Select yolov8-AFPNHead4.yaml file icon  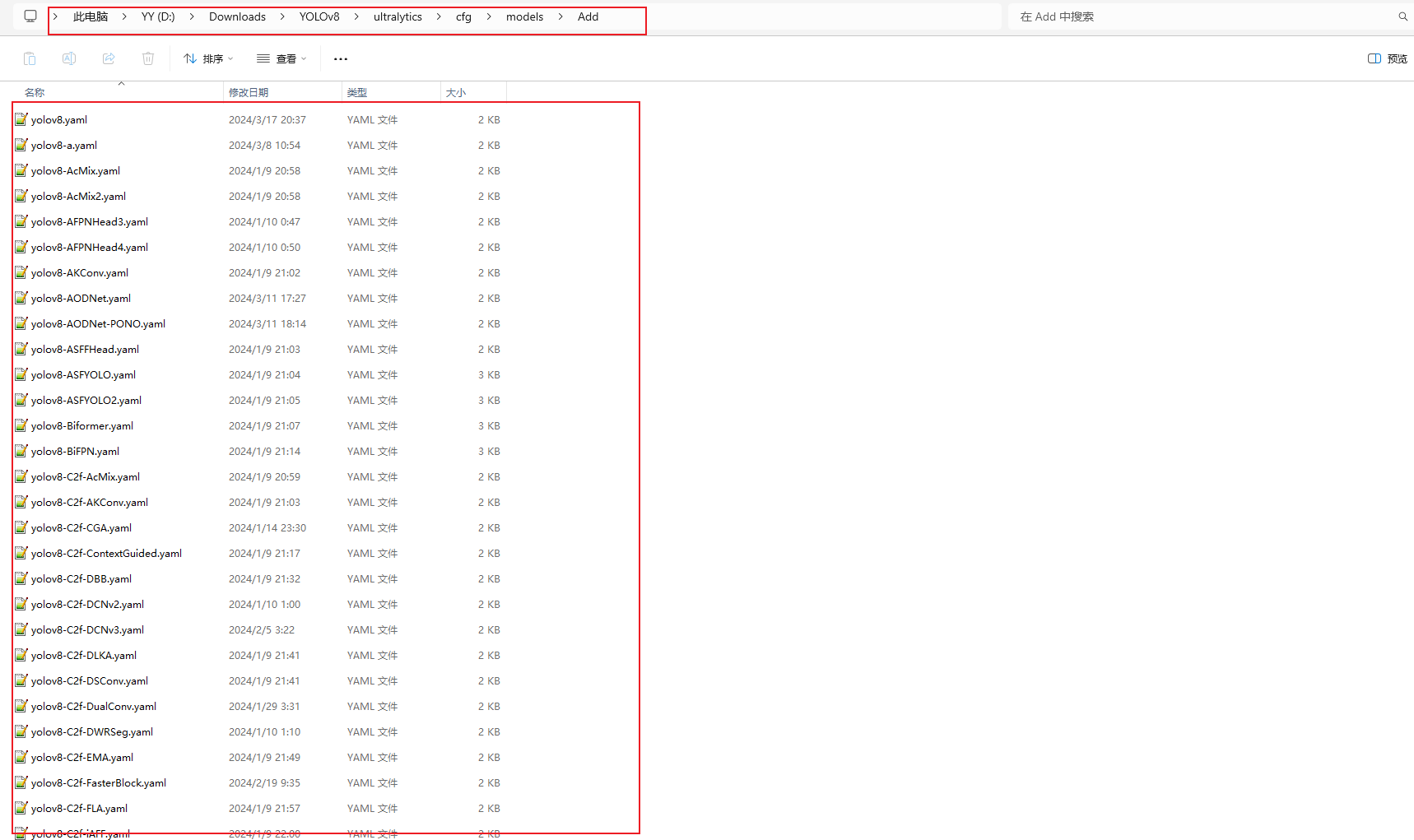[21, 247]
